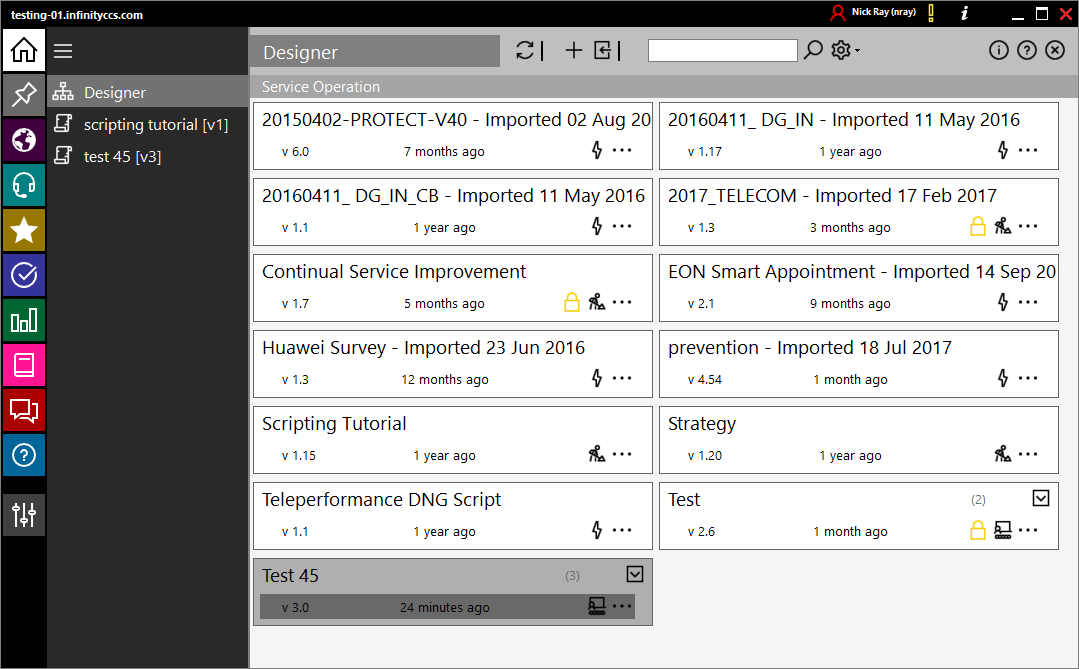This screenshot has width=1079, height=669.
Task: Click the plus add icon
Action: coord(573,50)
